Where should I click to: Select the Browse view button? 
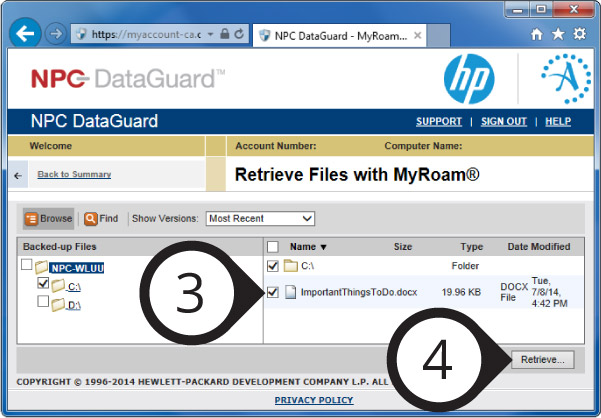pyautogui.click(x=48, y=218)
